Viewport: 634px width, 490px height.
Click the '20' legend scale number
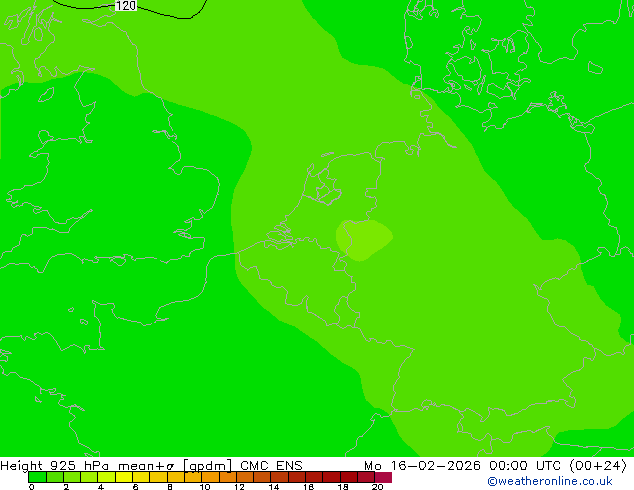(378, 487)
